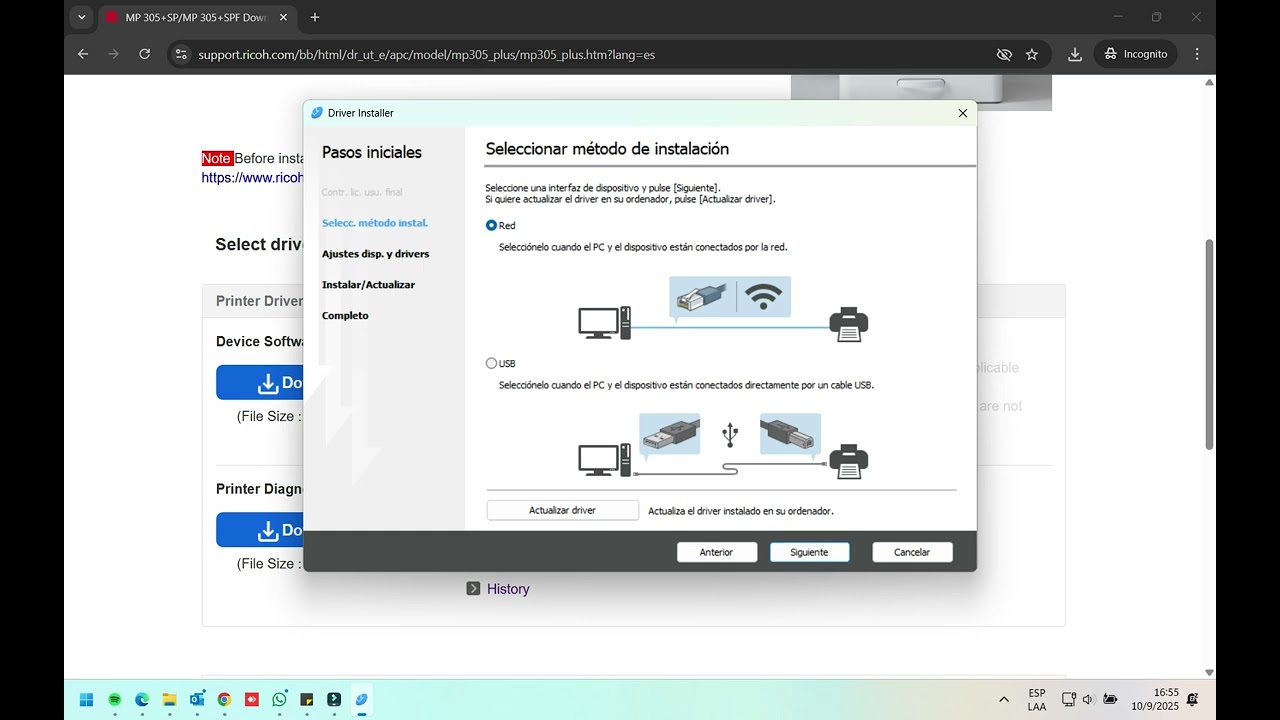Open the tab search dropdown arrow
Image resolution: width=1280 pixels, height=720 pixels.
point(82,17)
